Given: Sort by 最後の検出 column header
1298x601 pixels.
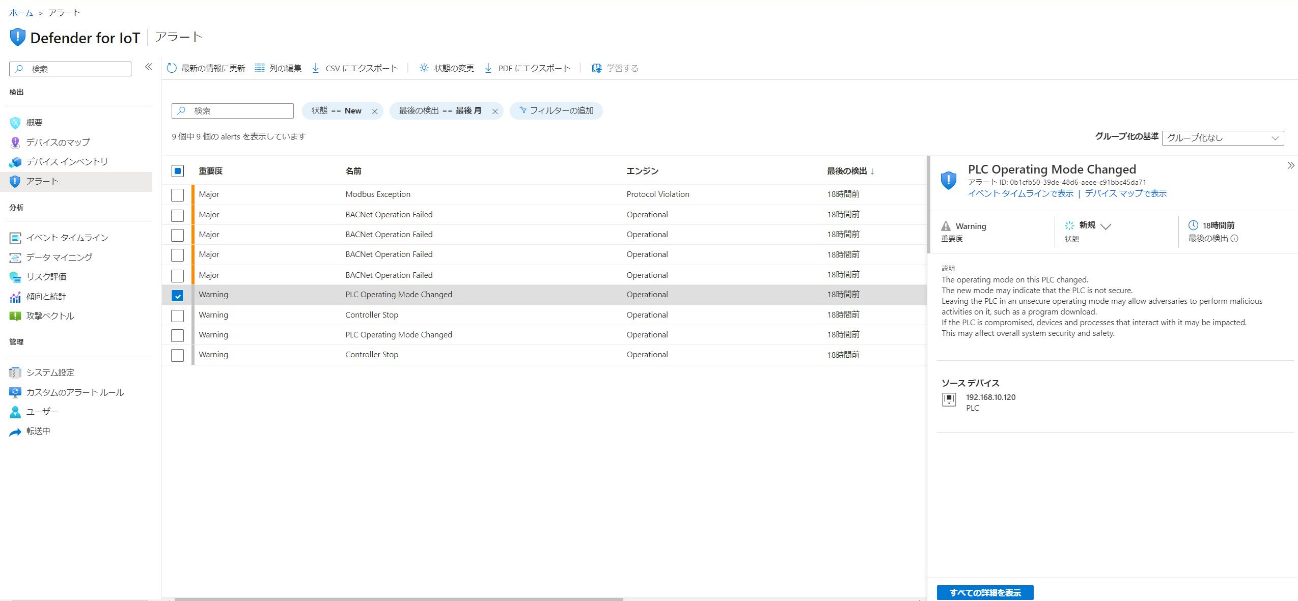Looking at the screenshot, I should [850, 171].
